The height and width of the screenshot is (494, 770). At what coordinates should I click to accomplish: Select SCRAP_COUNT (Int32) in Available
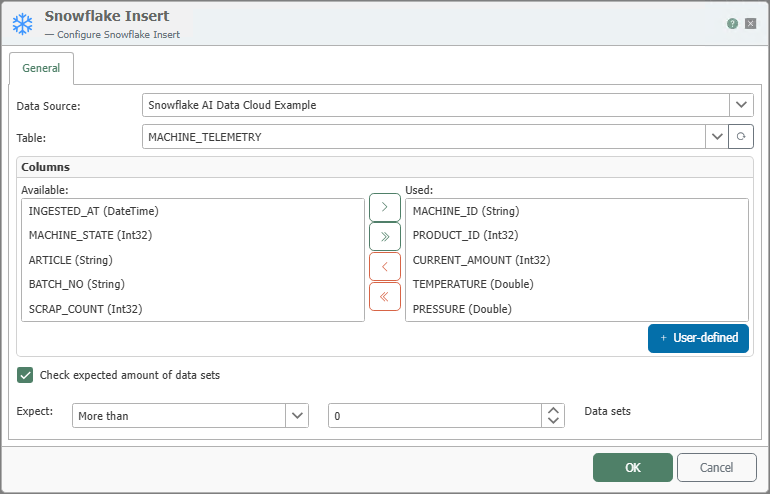pos(193,309)
